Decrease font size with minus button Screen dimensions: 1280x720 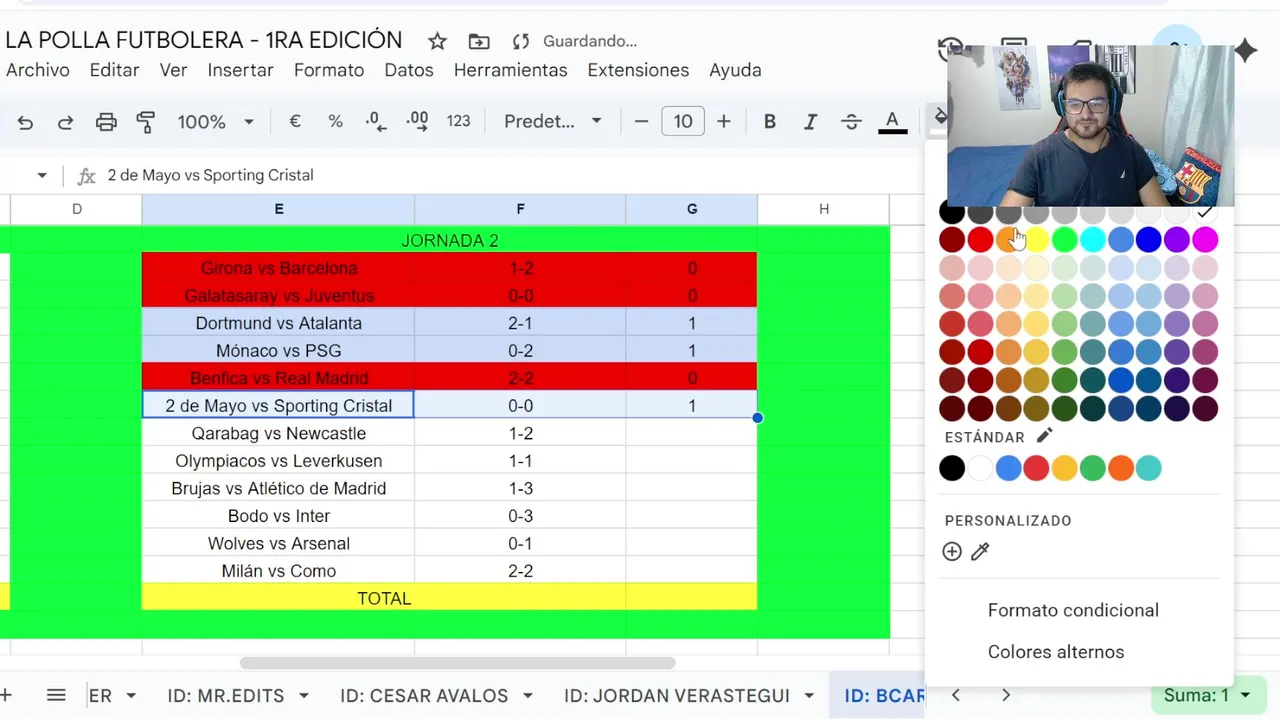[x=641, y=121]
